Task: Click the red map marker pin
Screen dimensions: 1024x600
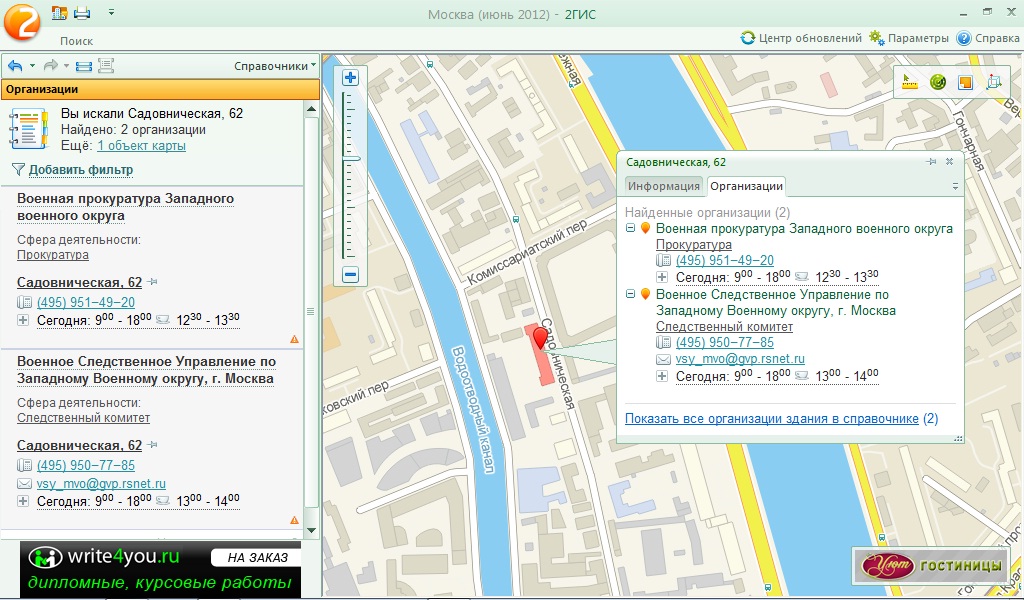Action: 541,338
